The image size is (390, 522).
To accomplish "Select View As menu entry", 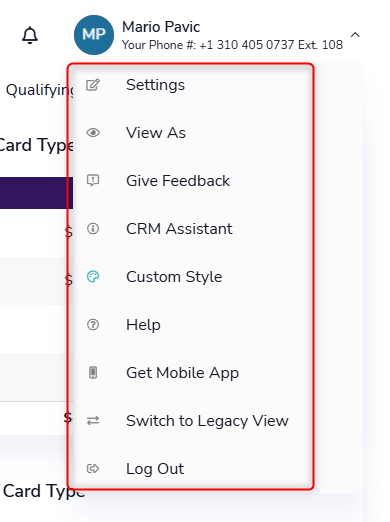I will tap(190, 133).
